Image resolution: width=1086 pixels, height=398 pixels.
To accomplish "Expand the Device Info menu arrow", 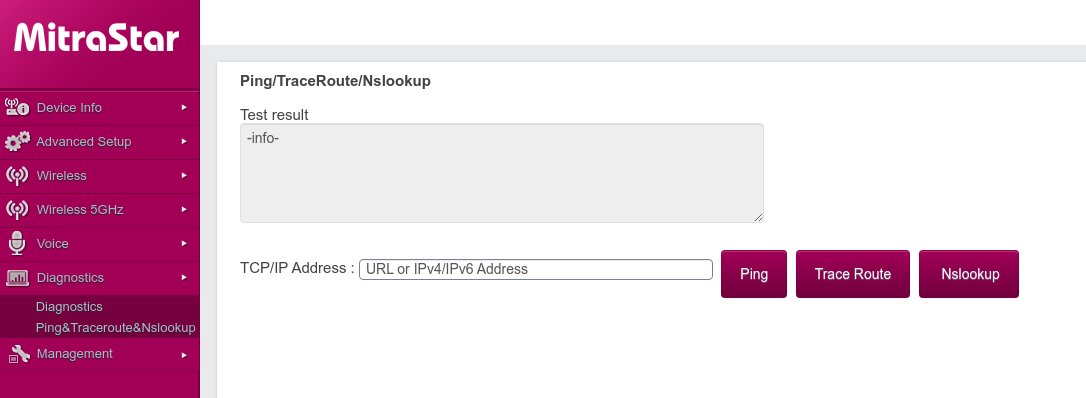I will [x=184, y=107].
